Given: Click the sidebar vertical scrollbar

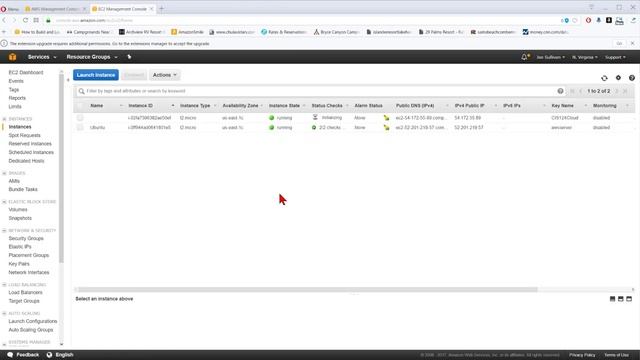Looking at the screenshot, I should 61,169.
